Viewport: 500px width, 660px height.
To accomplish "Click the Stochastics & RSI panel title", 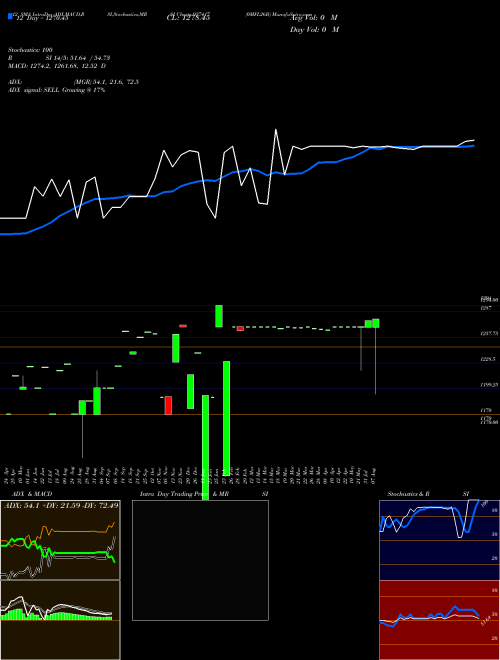I will click(428, 494).
